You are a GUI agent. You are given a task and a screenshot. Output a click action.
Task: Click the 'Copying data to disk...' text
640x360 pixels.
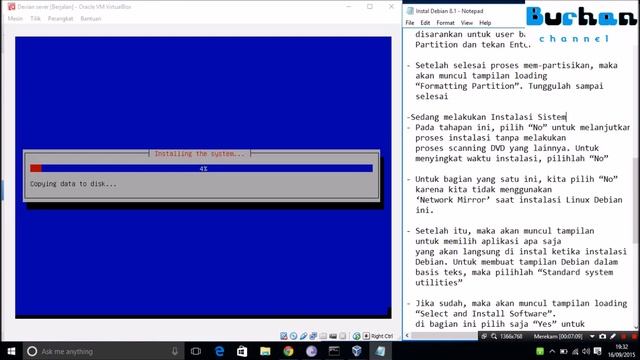(x=73, y=184)
